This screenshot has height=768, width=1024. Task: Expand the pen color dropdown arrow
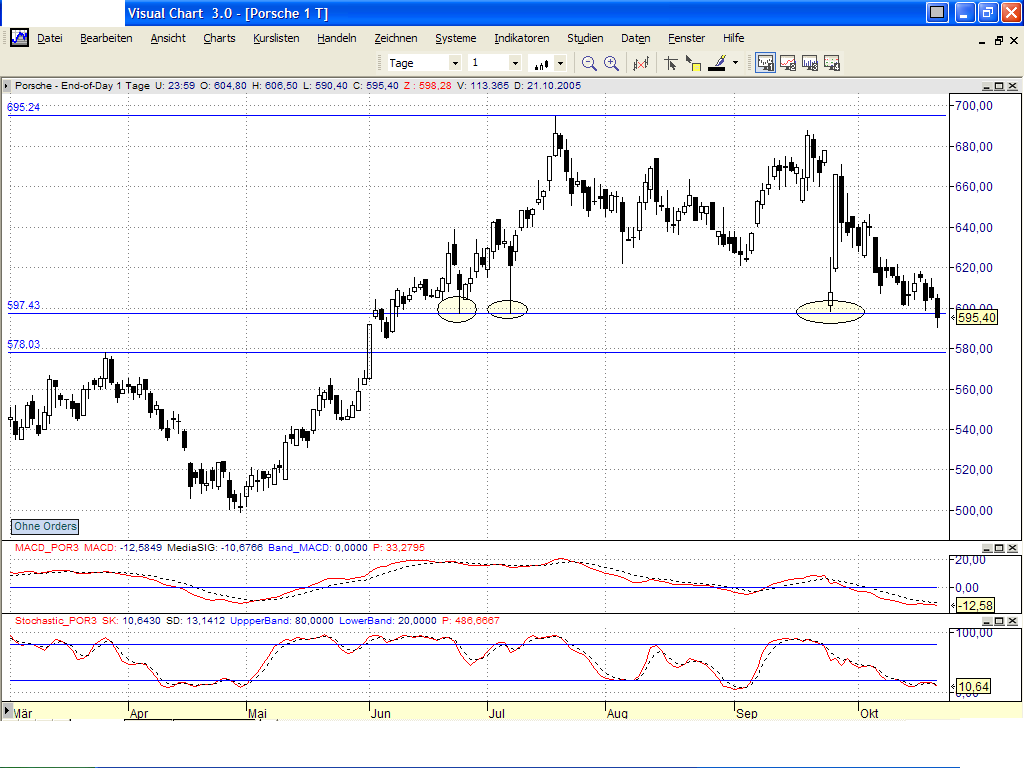(735, 63)
